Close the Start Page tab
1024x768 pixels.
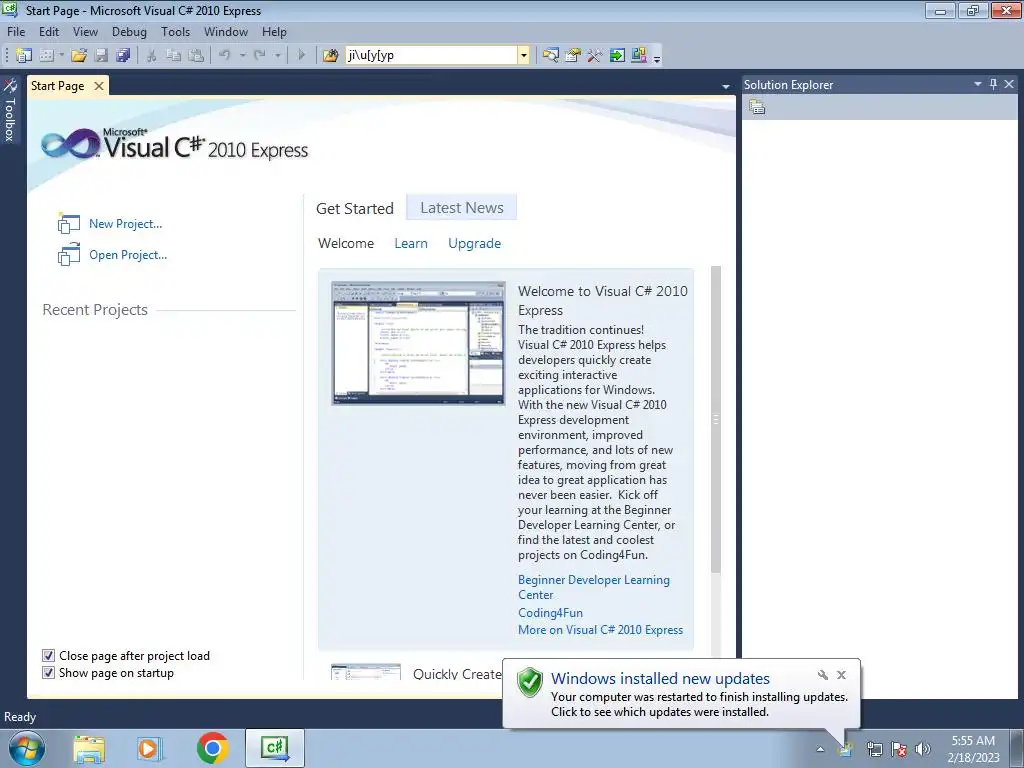(x=99, y=86)
